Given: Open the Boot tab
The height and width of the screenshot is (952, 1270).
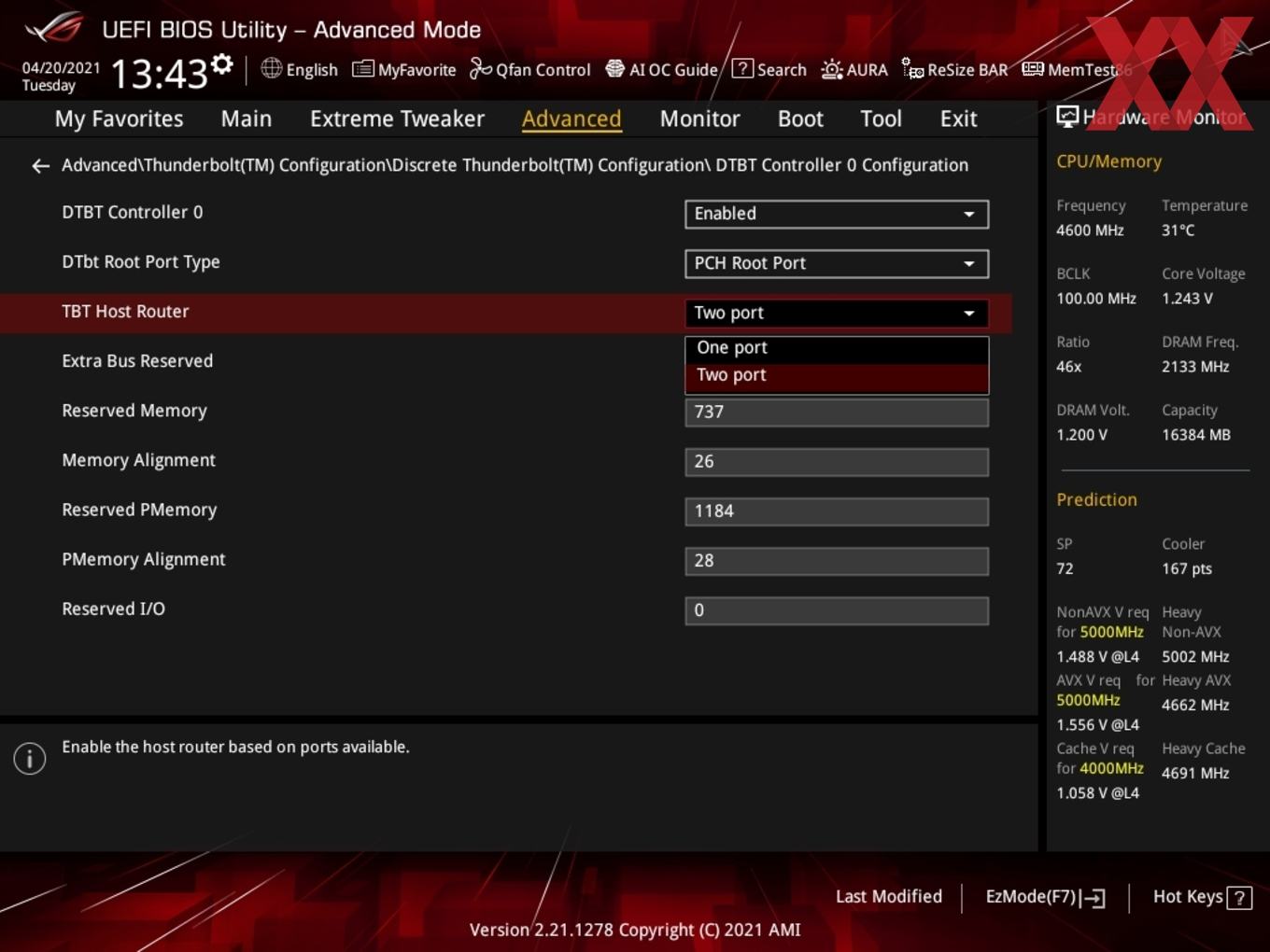Looking at the screenshot, I should tap(800, 119).
